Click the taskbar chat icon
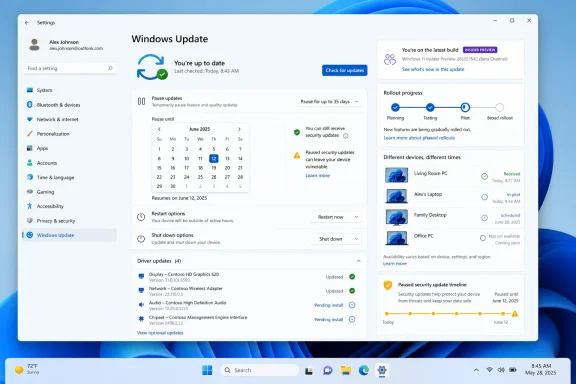576x384 pixels. coord(327,370)
